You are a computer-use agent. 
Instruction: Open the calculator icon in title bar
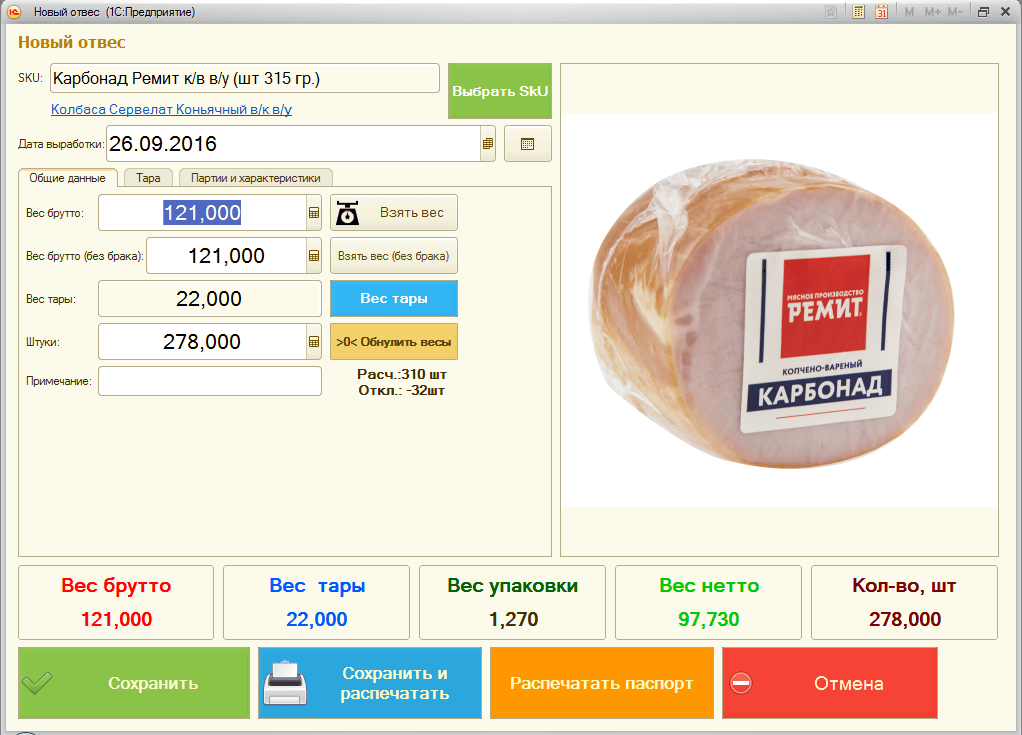pyautogui.click(x=858, y=12)
